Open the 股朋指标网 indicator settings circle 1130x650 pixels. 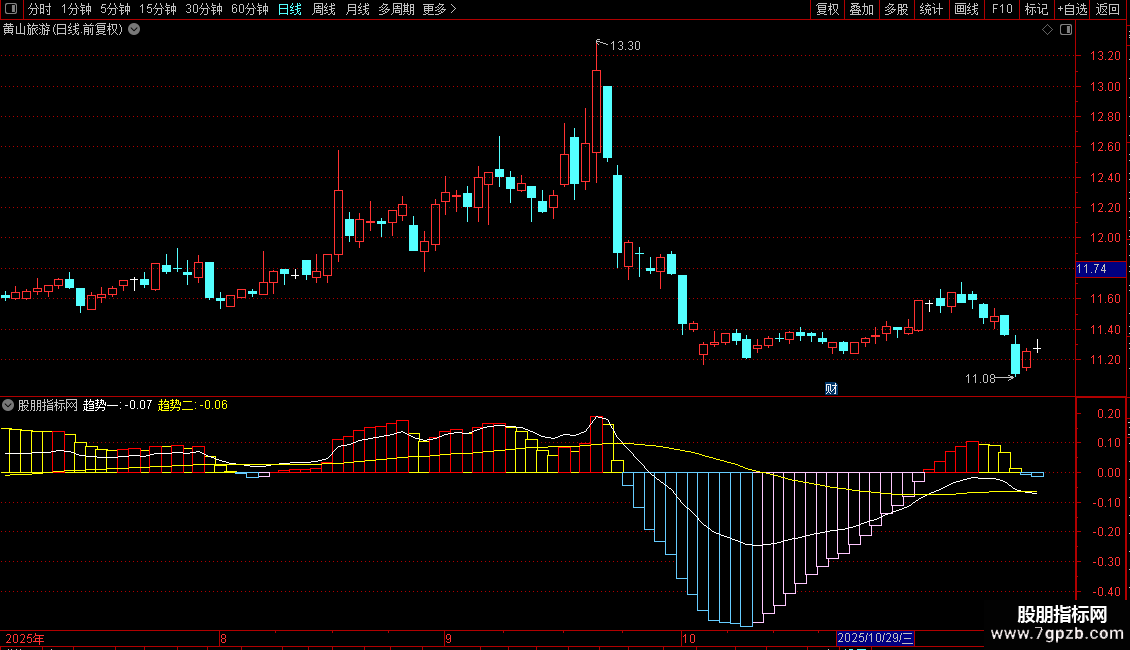point(8,405)
